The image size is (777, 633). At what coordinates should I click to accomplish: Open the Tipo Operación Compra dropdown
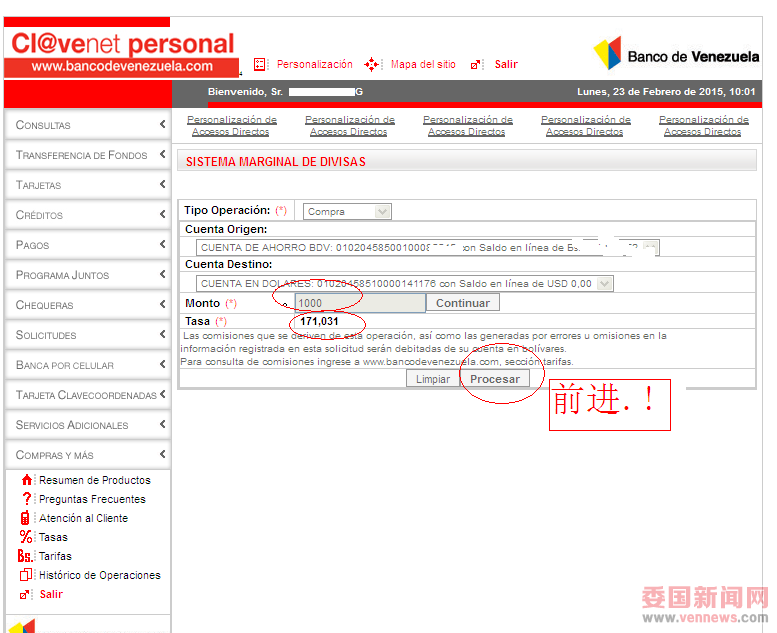(347, 212)
